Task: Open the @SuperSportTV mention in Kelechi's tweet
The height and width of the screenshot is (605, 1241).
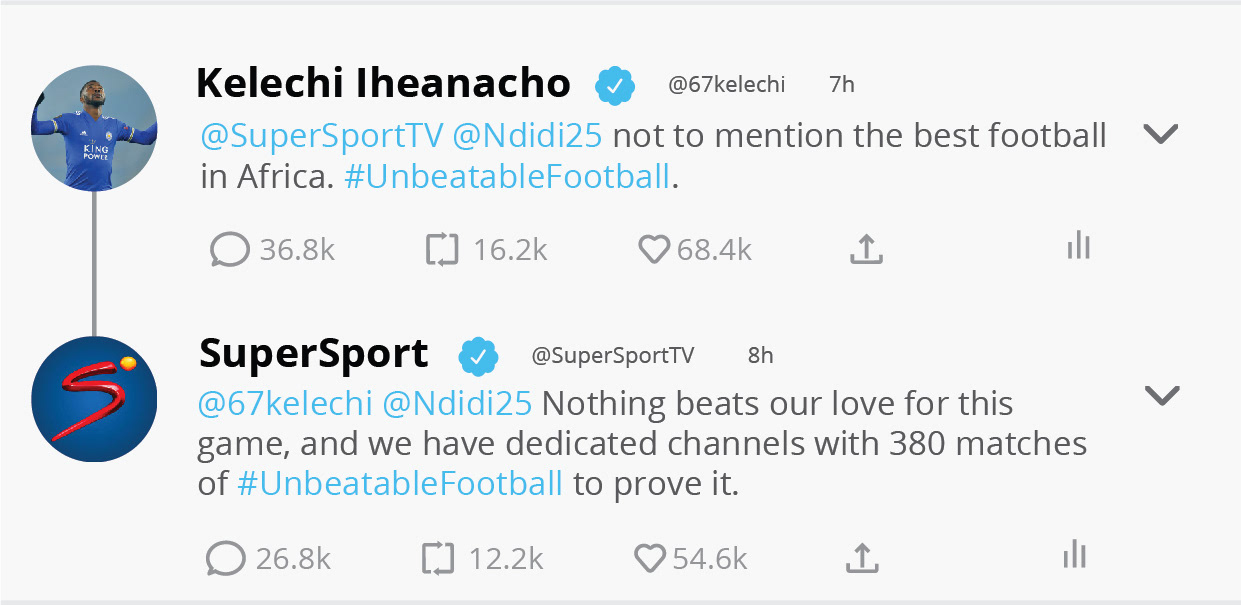Action: point(321,136)
